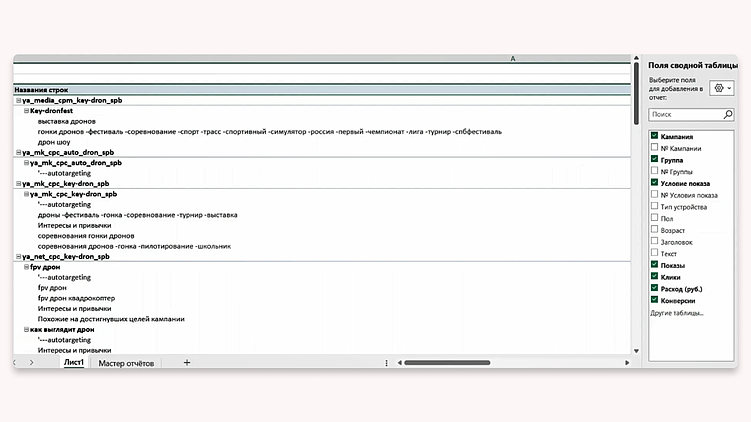This screenshot has width=751, height=422.
Task: Check the Тип устройства field
Action: pos(654,206)
